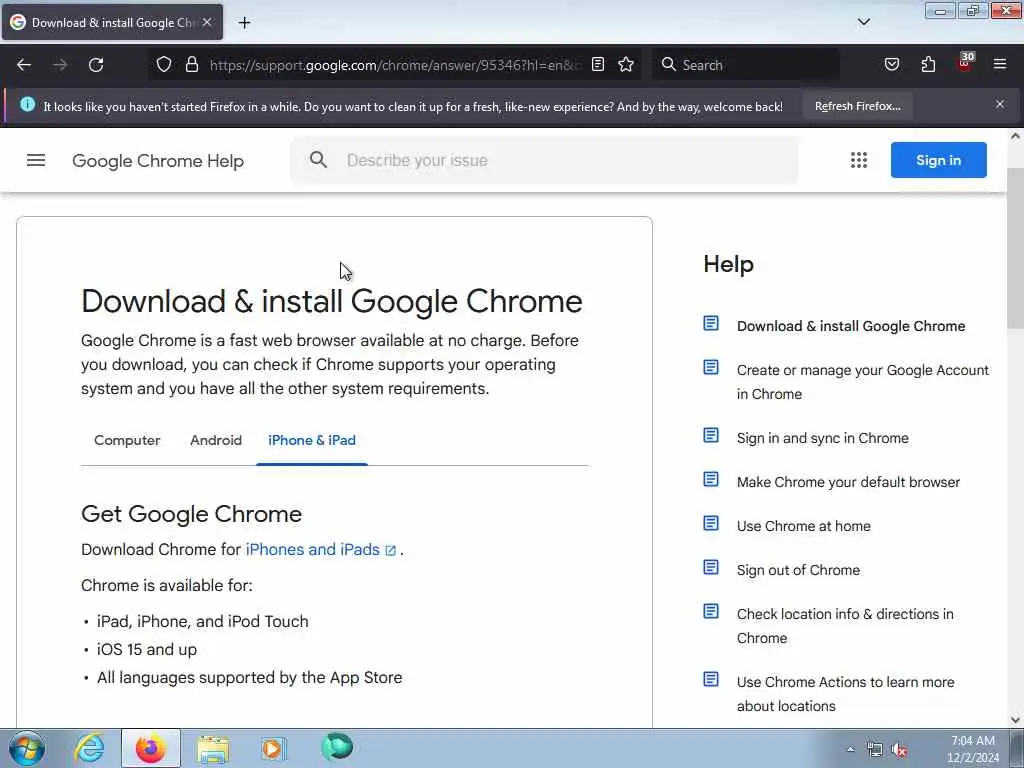This screenshot has width=1024, height=768.
Task: Click the magnifier icon in the help search
Action: click(x=318, y=160)
